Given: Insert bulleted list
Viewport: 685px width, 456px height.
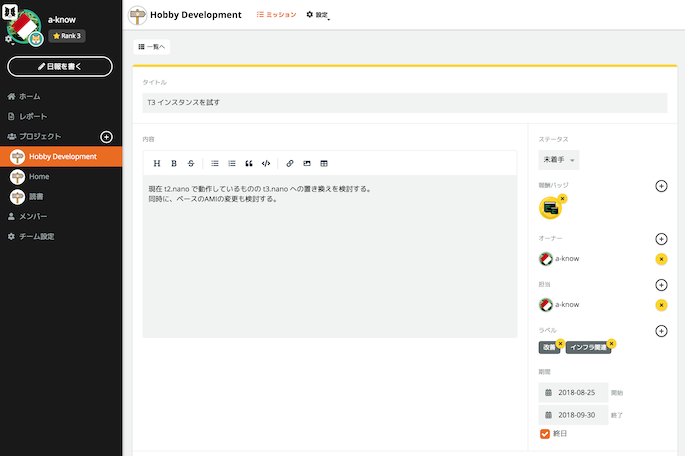Looking at the screenshot, I should (215, 163).
